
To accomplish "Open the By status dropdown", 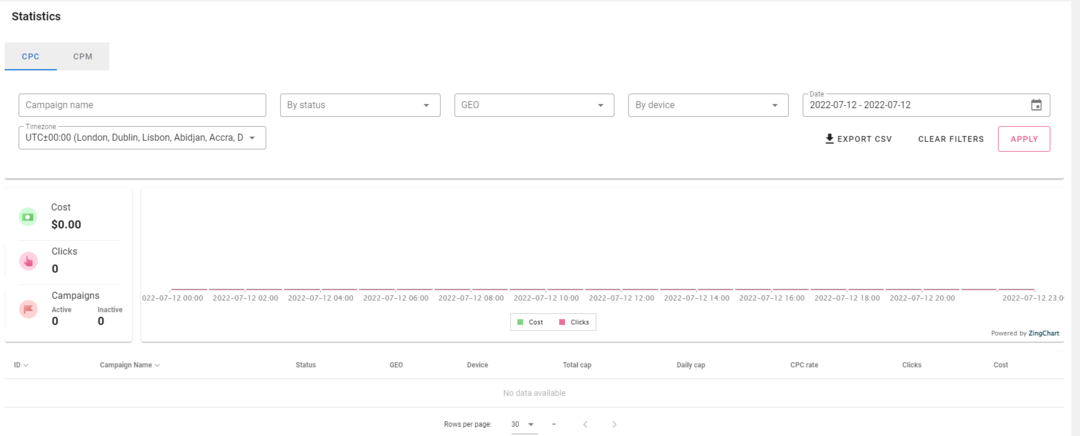I will tap(360, 105).
